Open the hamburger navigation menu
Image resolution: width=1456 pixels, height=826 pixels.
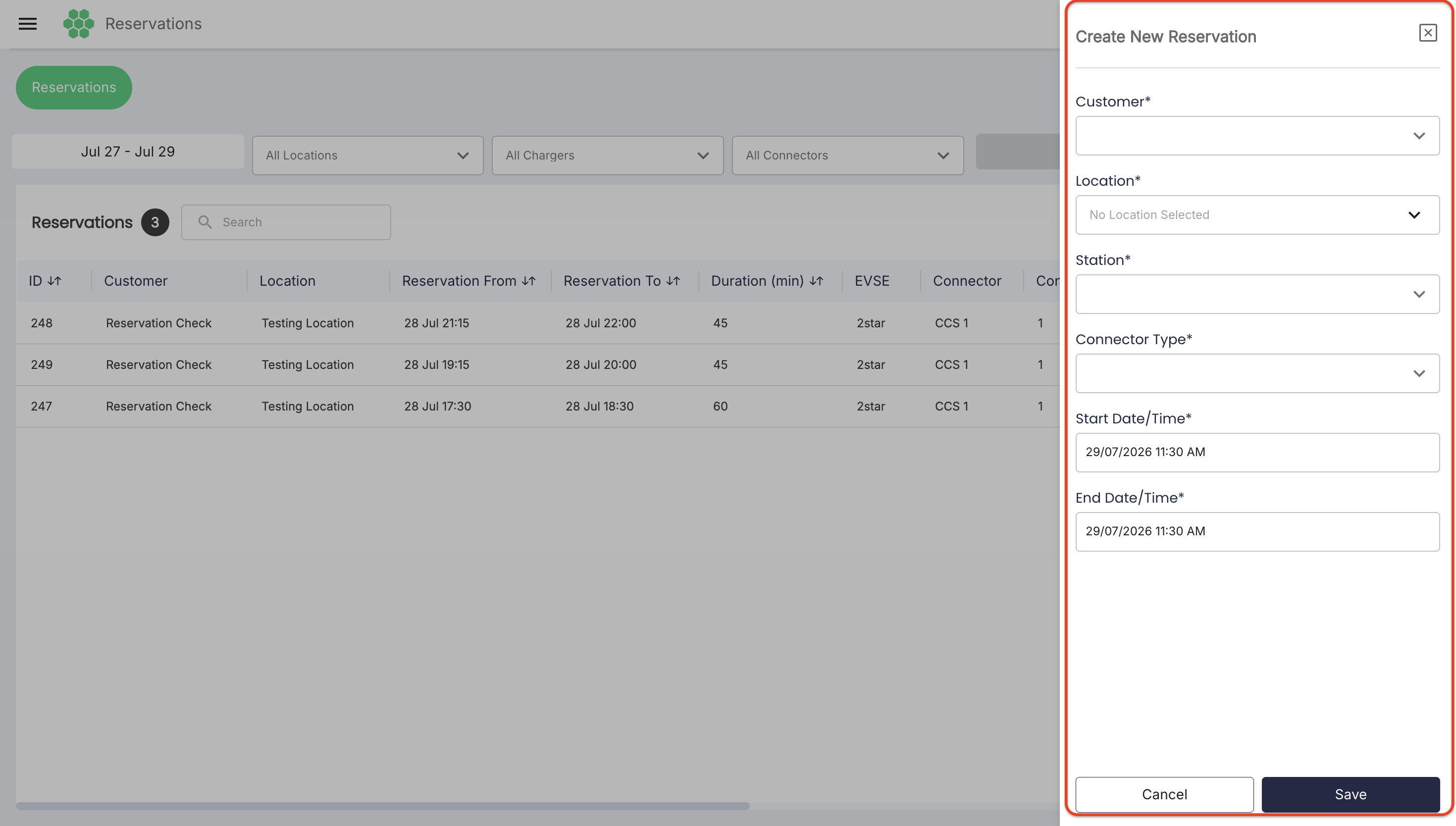tap(27, 24)
